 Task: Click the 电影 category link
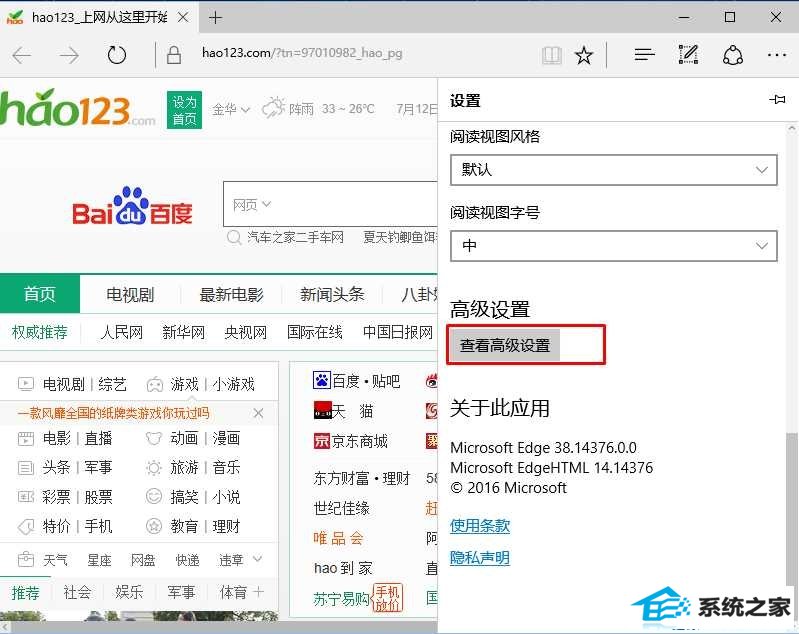coord(57,438)
